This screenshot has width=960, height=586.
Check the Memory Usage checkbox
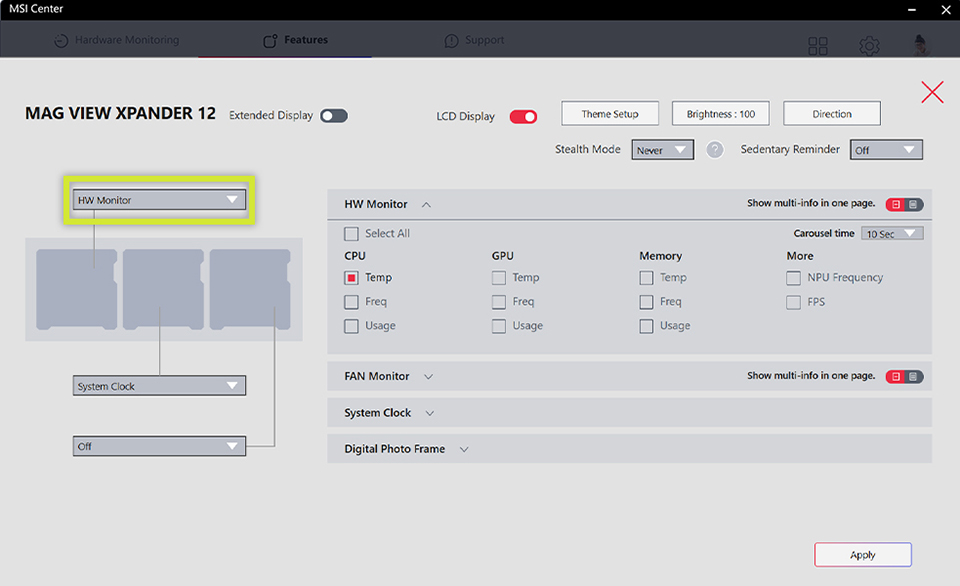[647, 326]
